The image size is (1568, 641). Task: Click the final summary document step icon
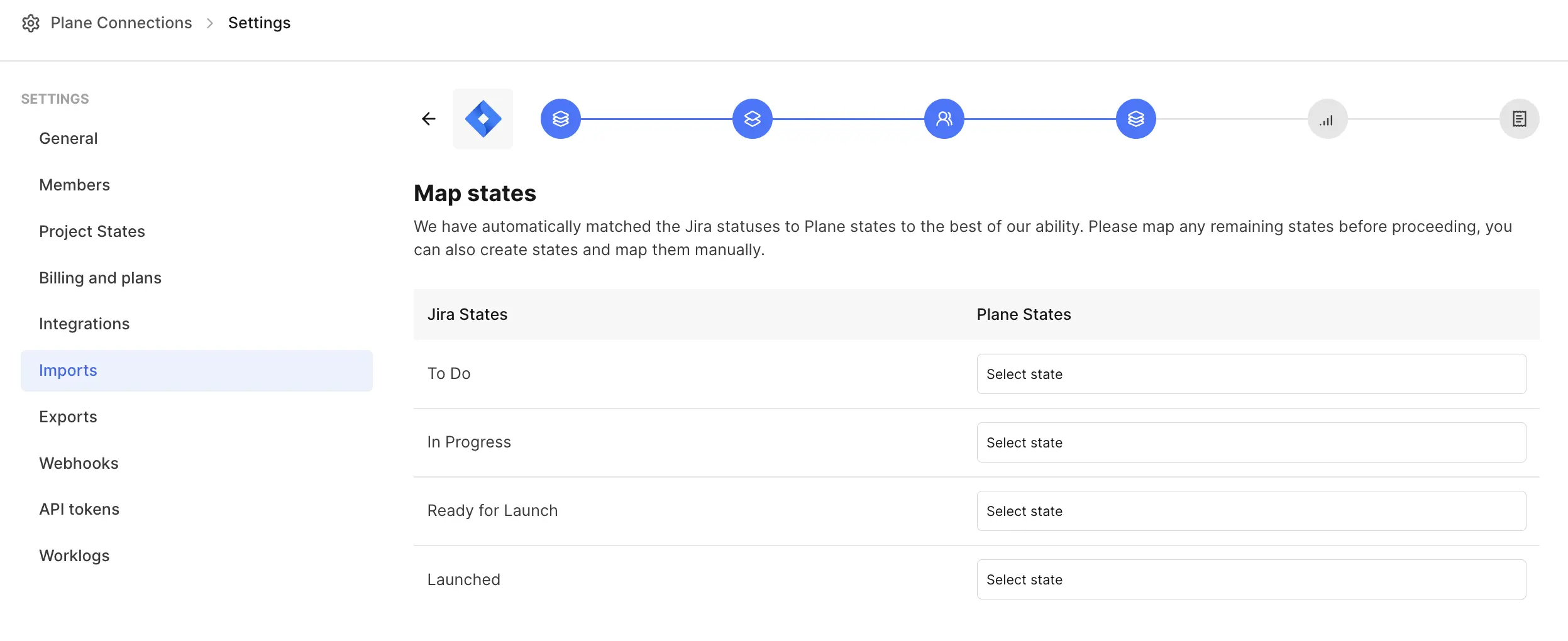click(x=1519, y=119)
